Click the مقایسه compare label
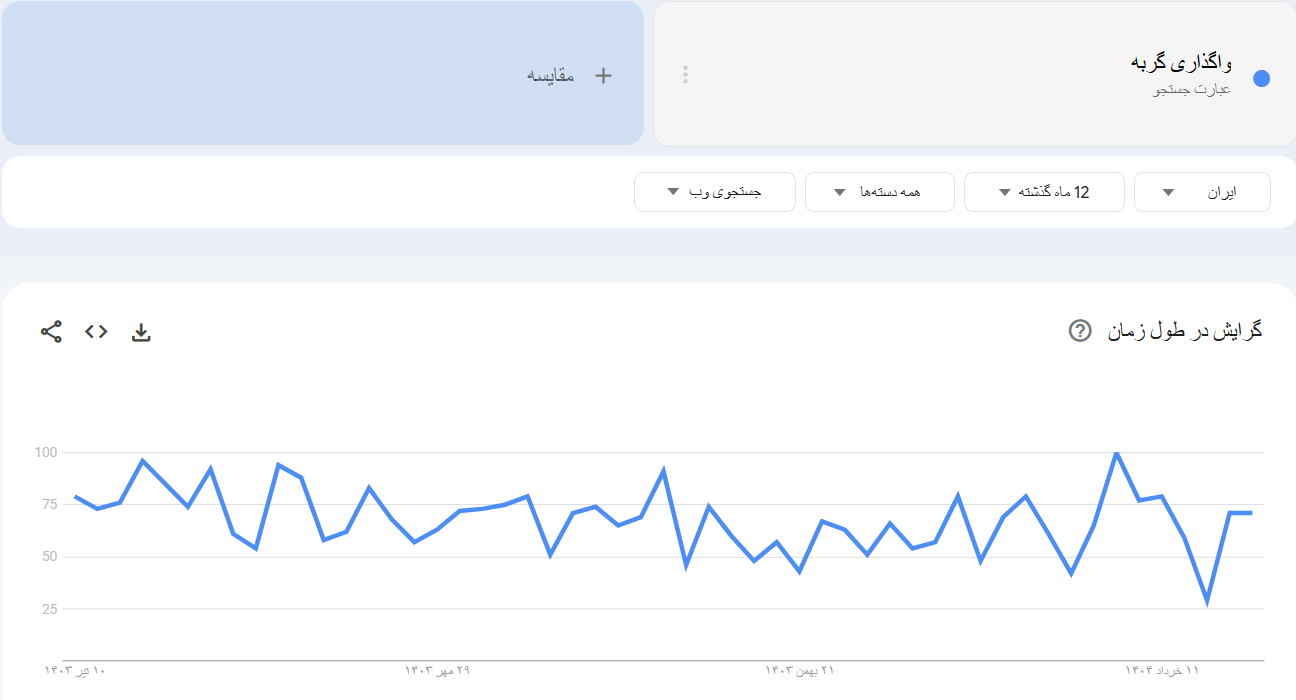The width and height of the screenshot is (1296, 700). (551, 75)
